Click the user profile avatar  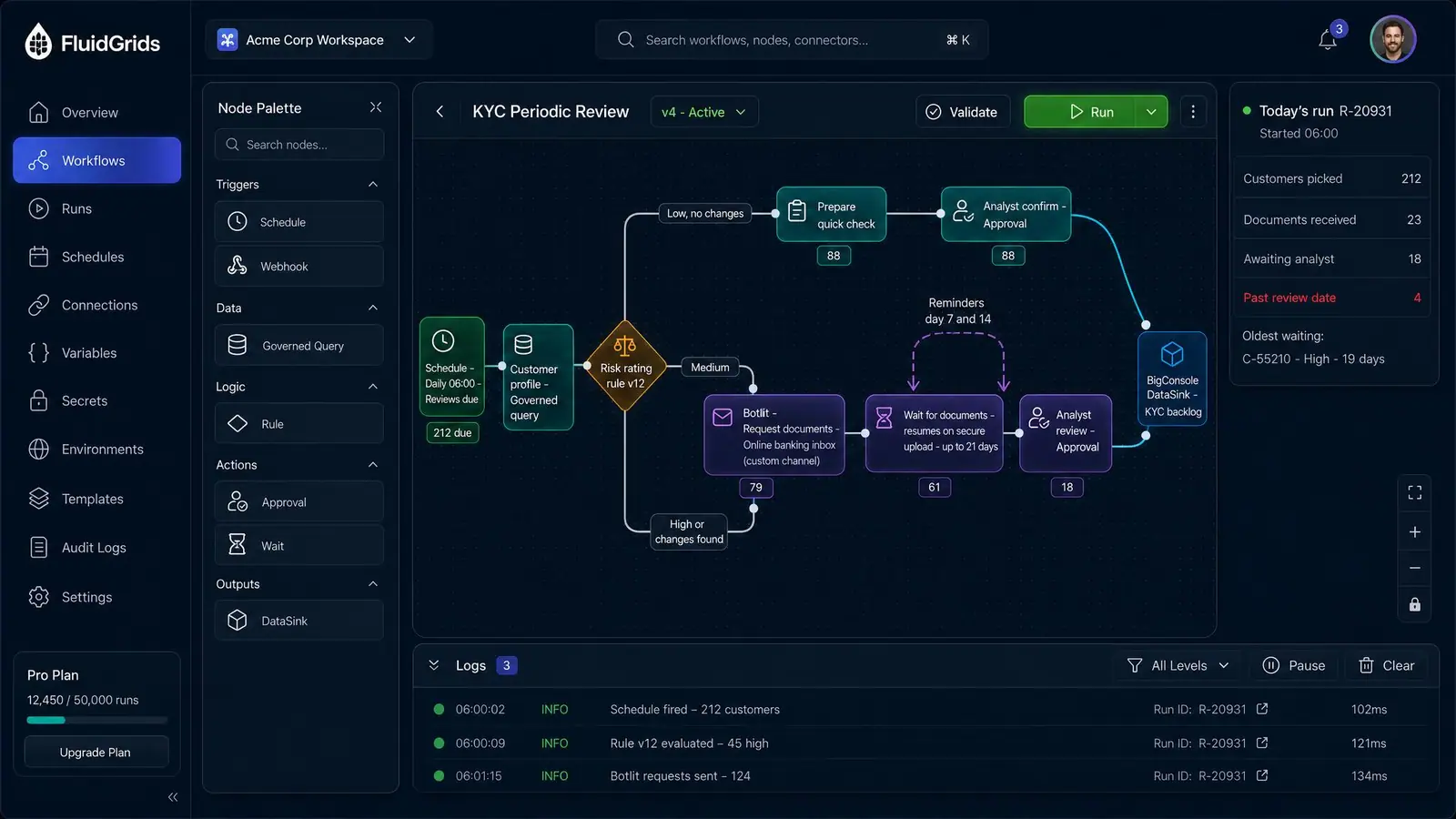pos(1392,40)
